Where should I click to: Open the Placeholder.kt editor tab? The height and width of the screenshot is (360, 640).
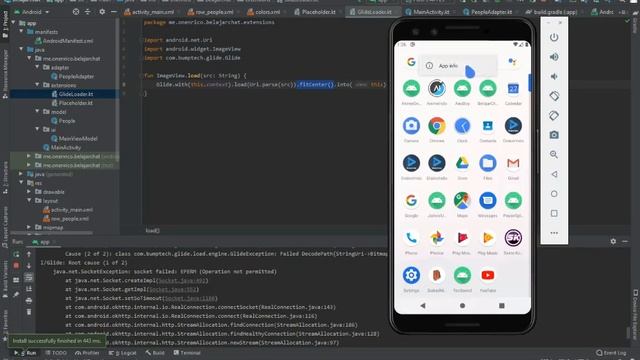[x=315, y=12]
